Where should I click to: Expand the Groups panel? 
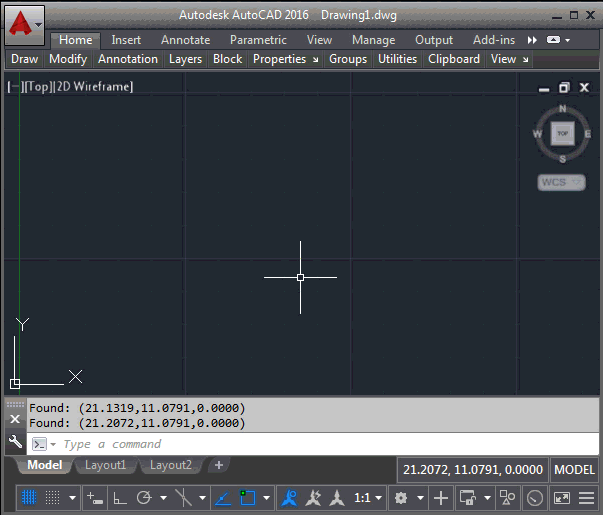[x=348, y=59]
